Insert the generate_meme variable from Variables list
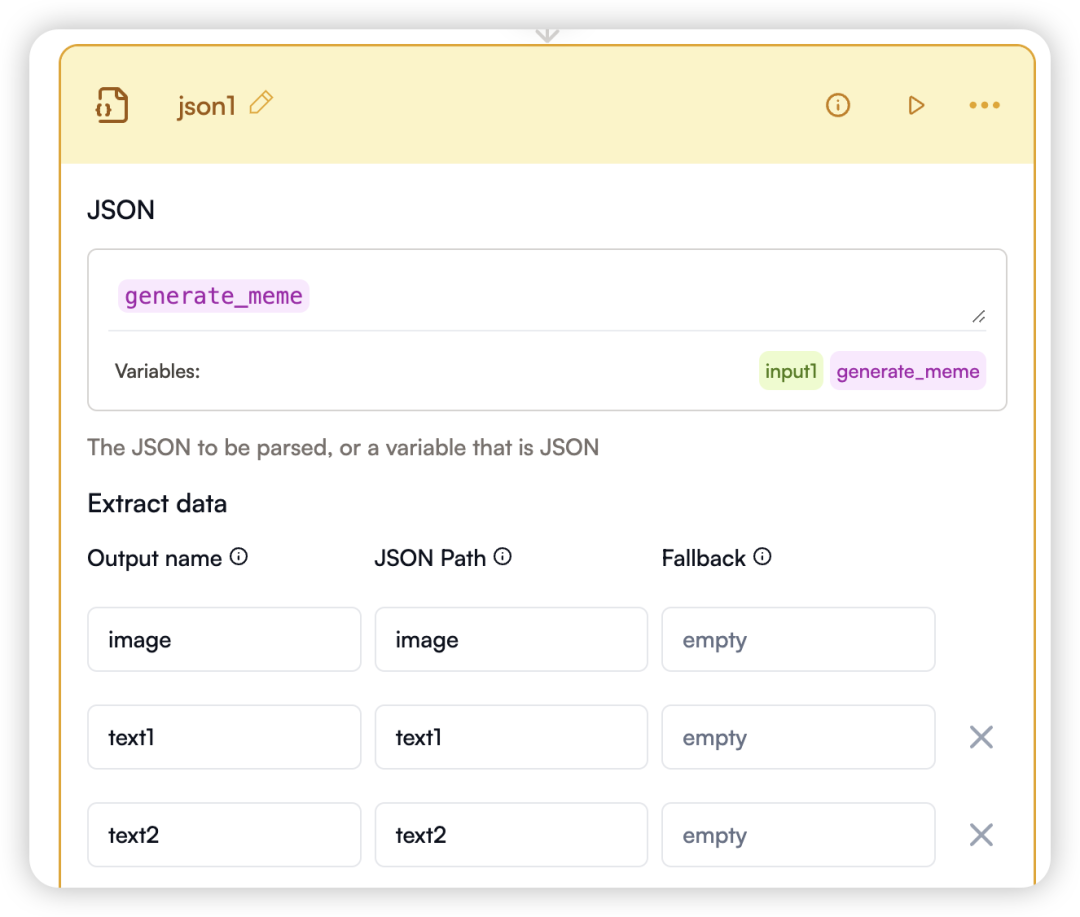 click(907, 371)
